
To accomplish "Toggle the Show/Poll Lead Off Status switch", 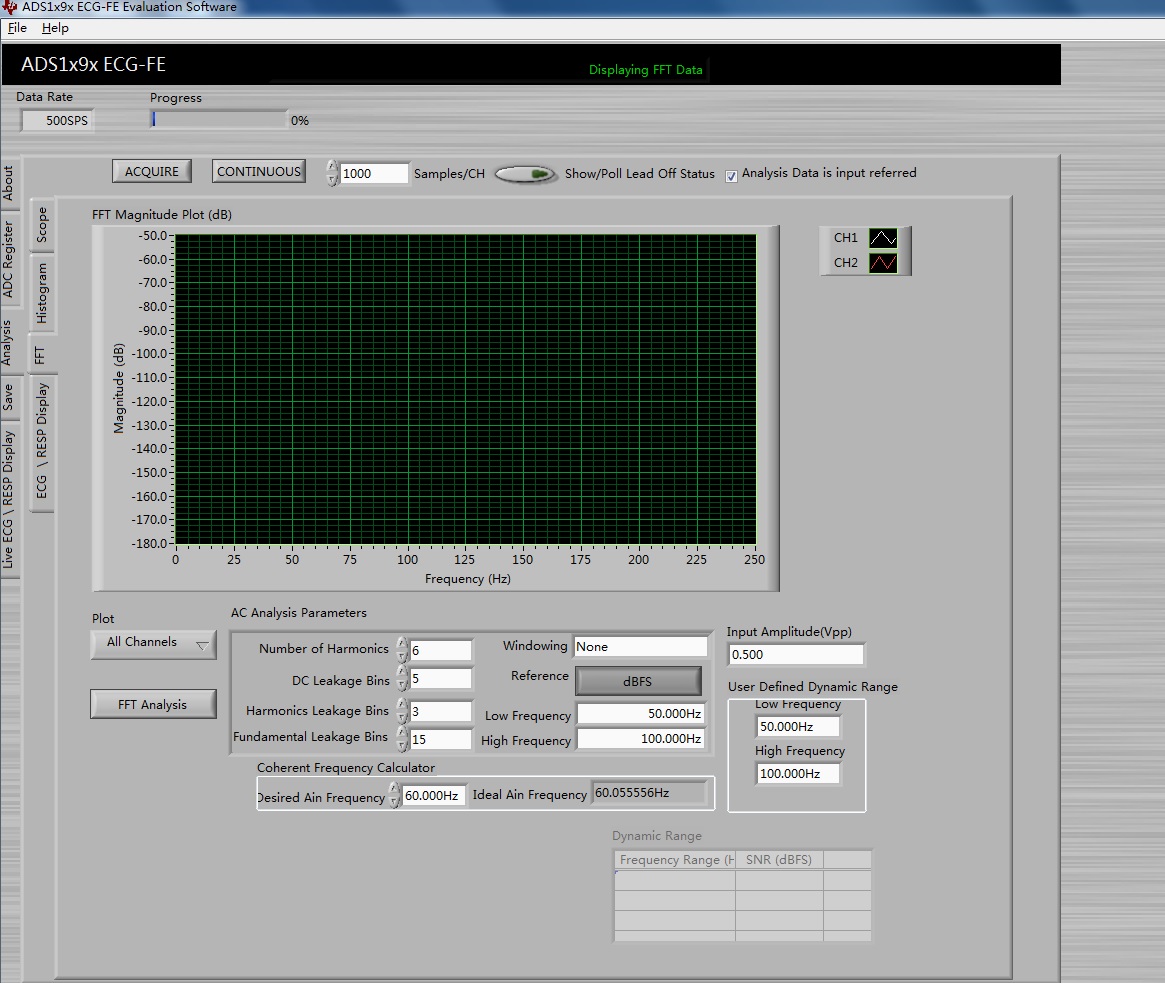I will 526,174.
